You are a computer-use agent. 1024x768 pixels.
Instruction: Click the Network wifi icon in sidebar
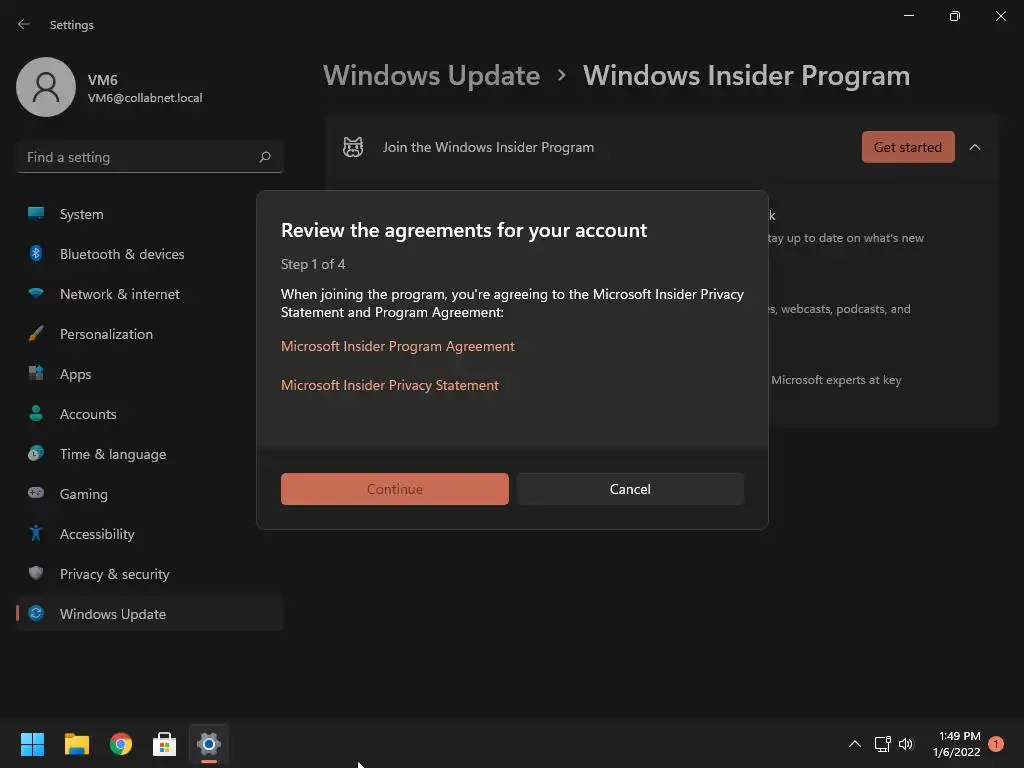(x=36, y=293)
